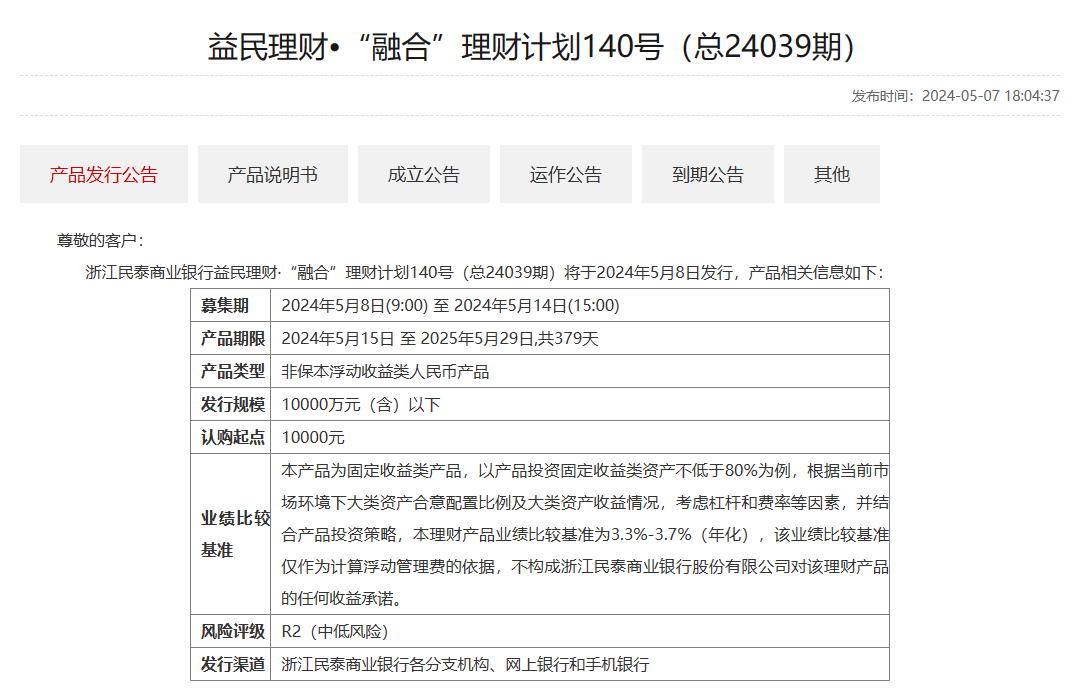Open the 产品发行公告 tab
The width and height of the screenshot is (1075, 695).
[104, 174]
